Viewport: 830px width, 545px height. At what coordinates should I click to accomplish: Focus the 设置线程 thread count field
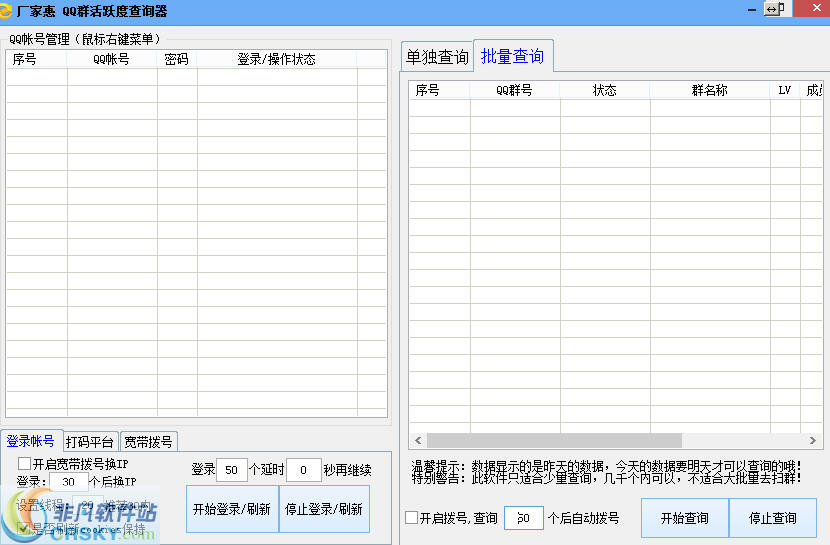[x=87, y=505]
